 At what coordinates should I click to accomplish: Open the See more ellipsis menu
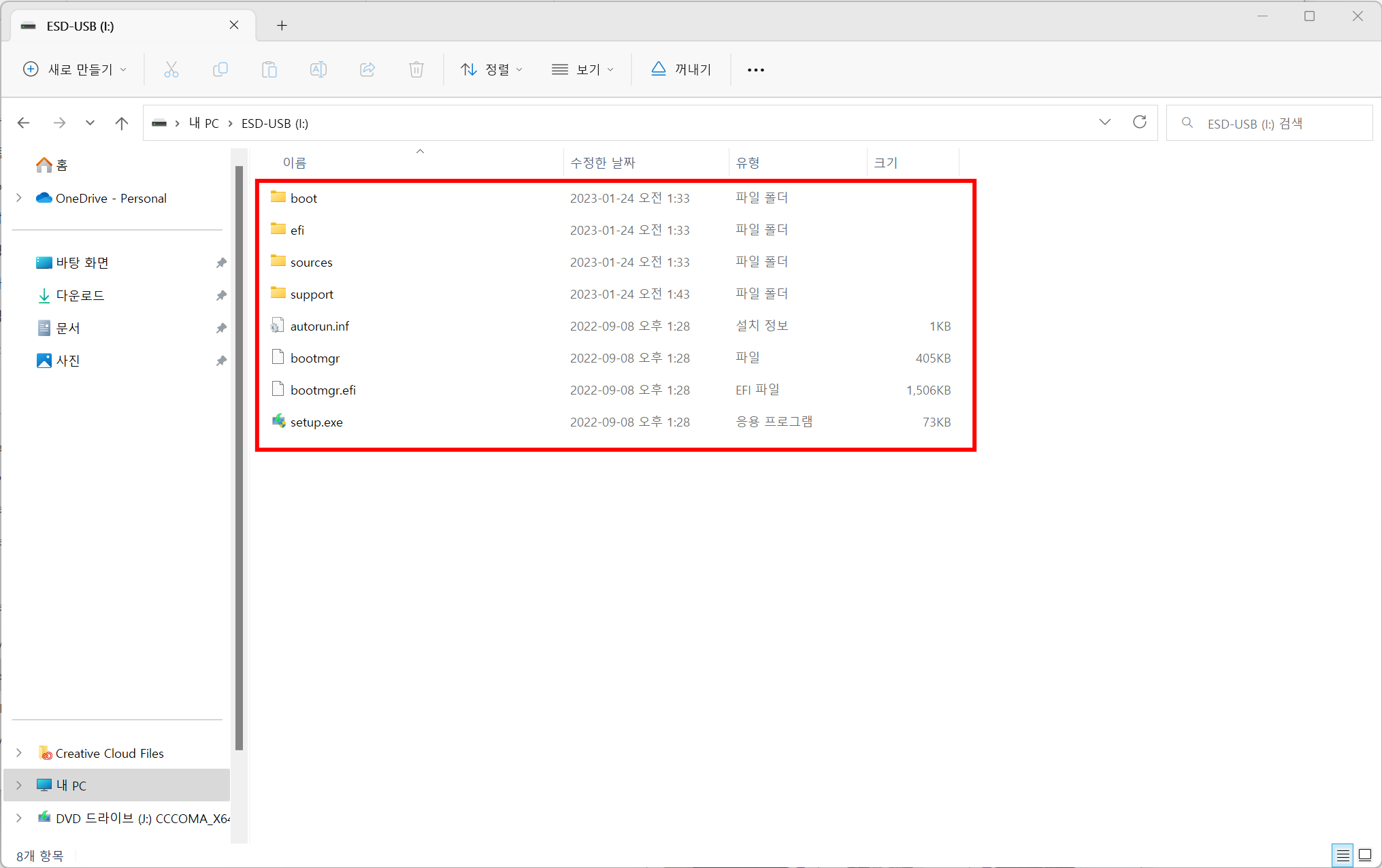755,69
